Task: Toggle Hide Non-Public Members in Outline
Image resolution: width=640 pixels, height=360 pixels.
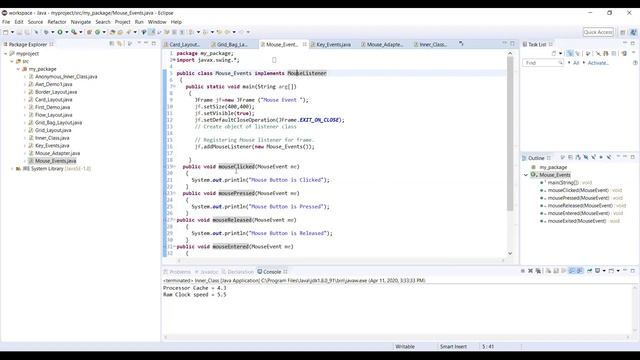Action: 601,157
